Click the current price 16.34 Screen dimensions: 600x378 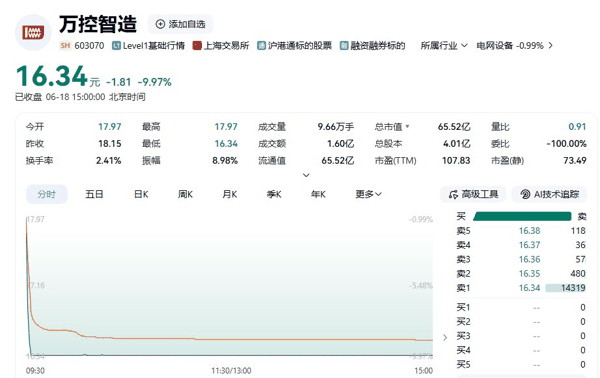52,76
